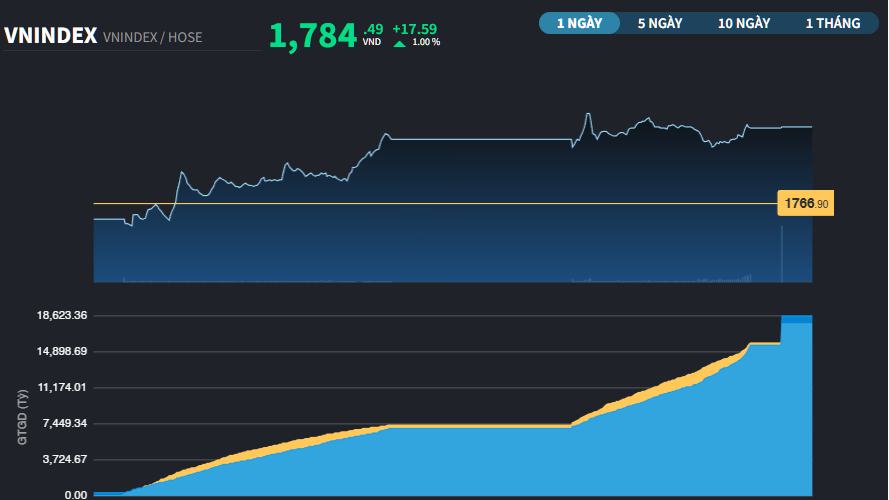Open the 1 THÁNG range tab
889x500 pixels.
tap(833, 23)
